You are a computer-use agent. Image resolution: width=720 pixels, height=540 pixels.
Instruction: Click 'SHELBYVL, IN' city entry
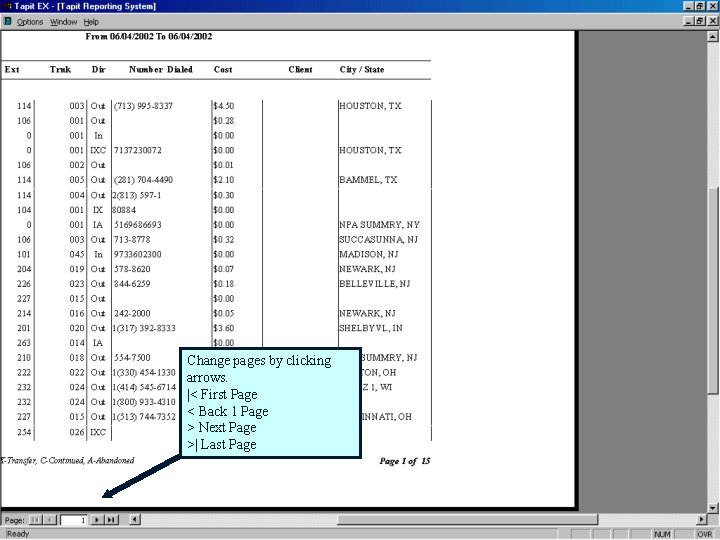click(x=371, y=328)
